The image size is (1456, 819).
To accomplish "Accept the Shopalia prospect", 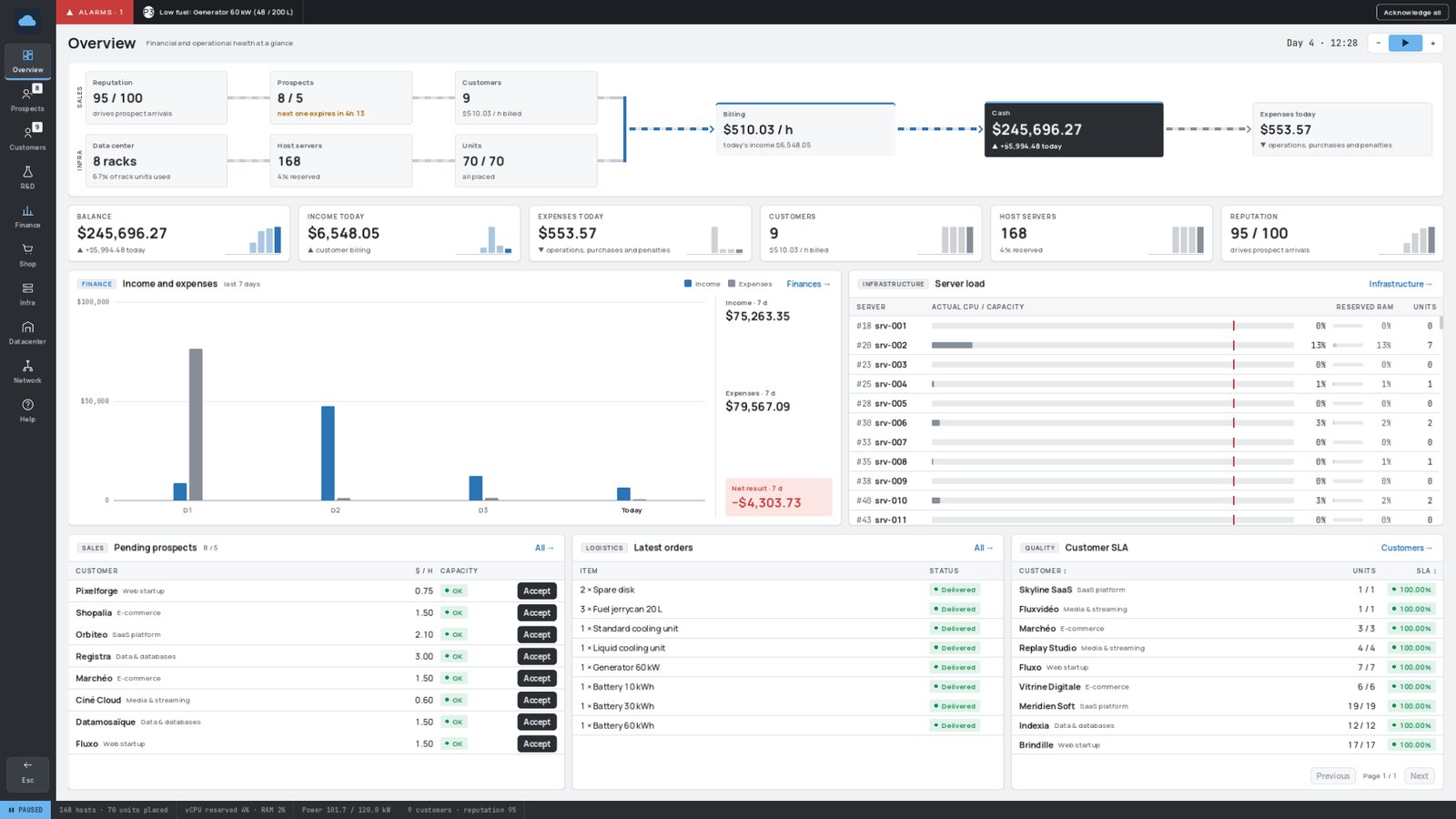I will [537, 612].
